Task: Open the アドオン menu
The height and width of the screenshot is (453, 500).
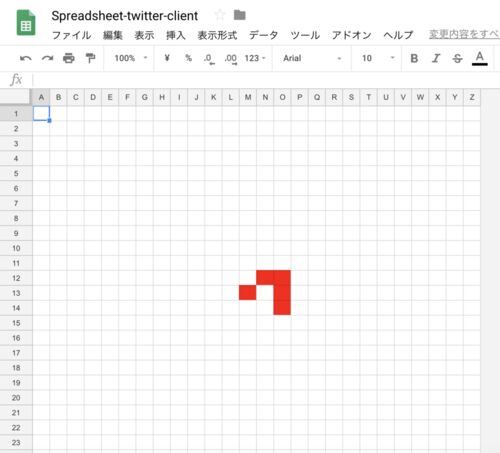Action: pos(351,35)
